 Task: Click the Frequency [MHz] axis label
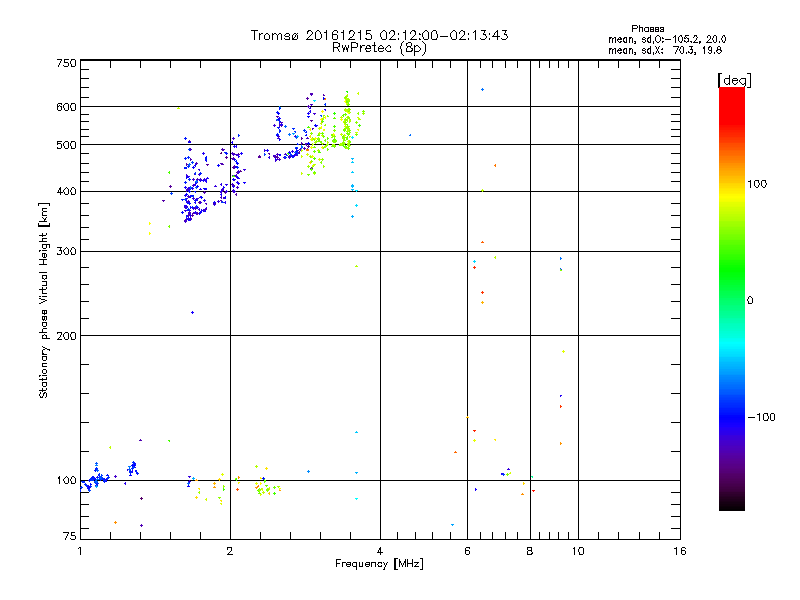[x=379, y=564]
